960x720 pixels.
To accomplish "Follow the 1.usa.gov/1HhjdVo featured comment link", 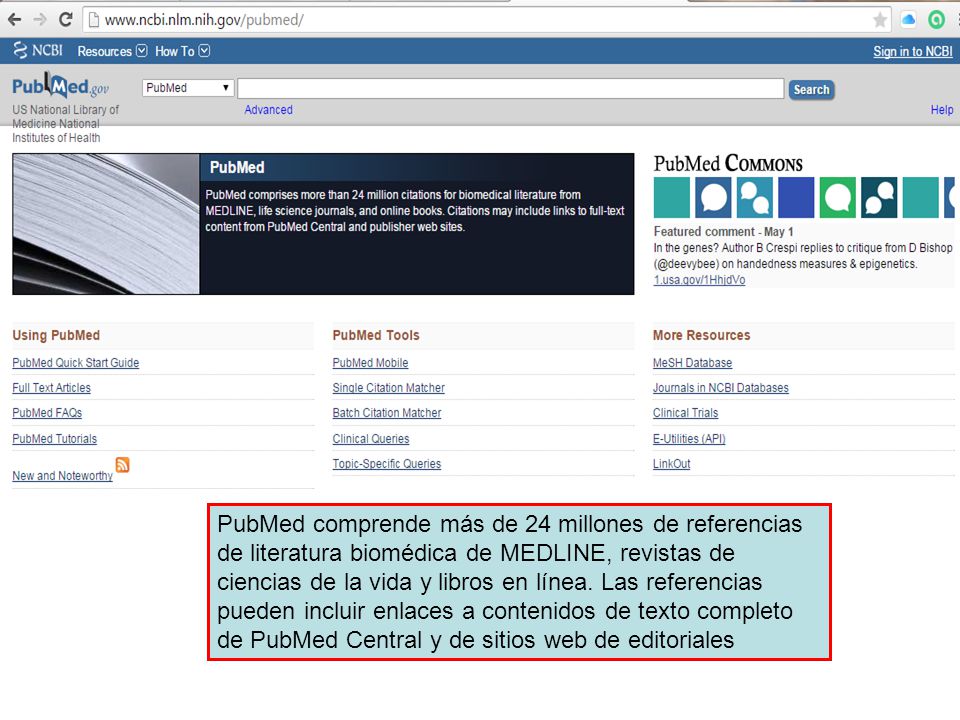I will click(699, 280).
